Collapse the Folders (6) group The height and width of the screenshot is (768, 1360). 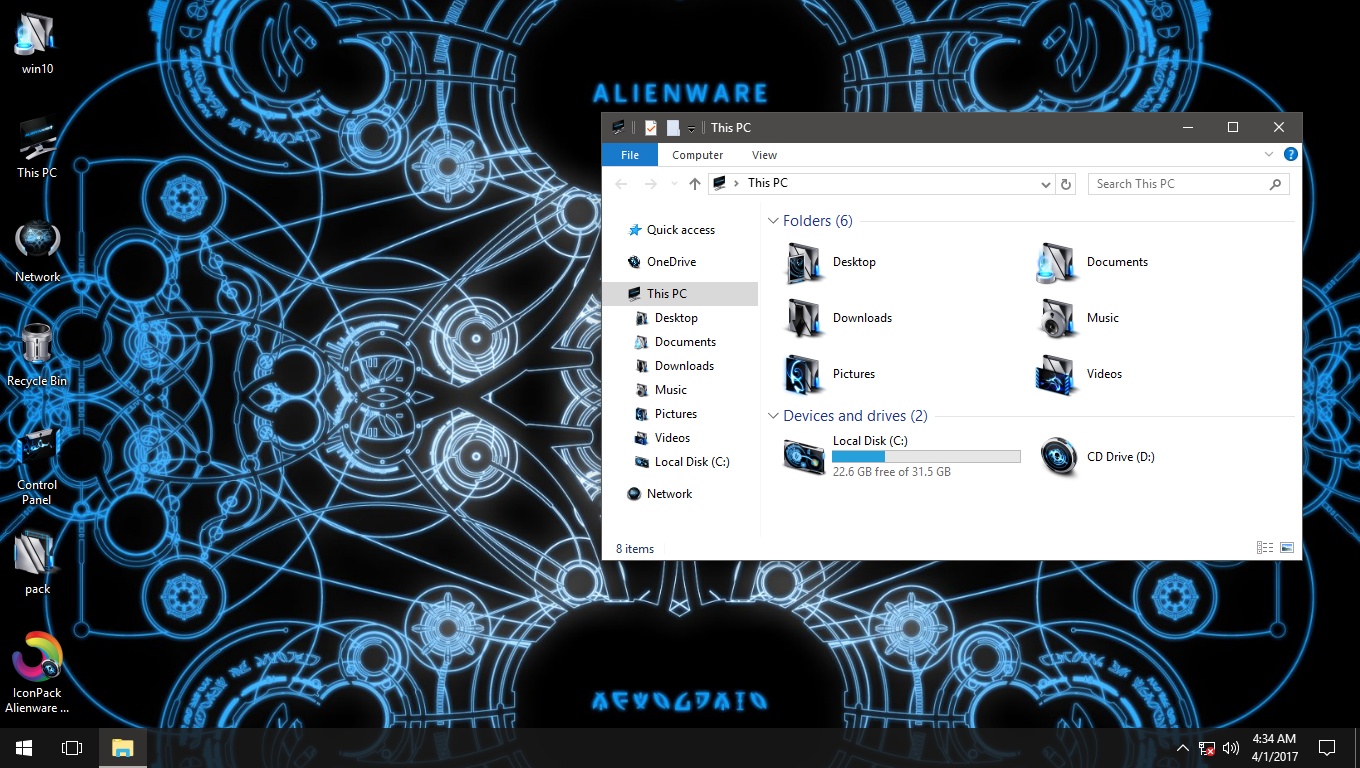pyautogui.click(x=773, y=221)
